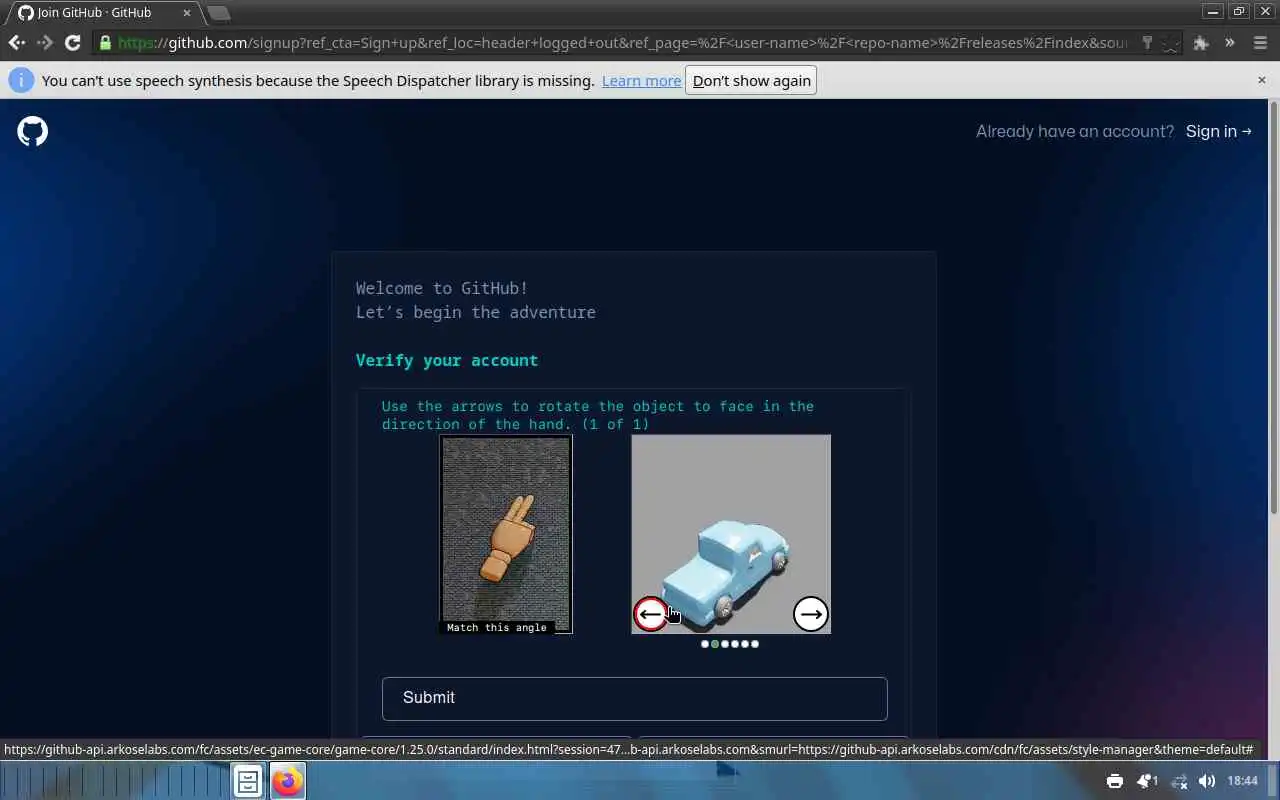
Task: Open the file manager in taskbar
Action: tap(247, 781)
